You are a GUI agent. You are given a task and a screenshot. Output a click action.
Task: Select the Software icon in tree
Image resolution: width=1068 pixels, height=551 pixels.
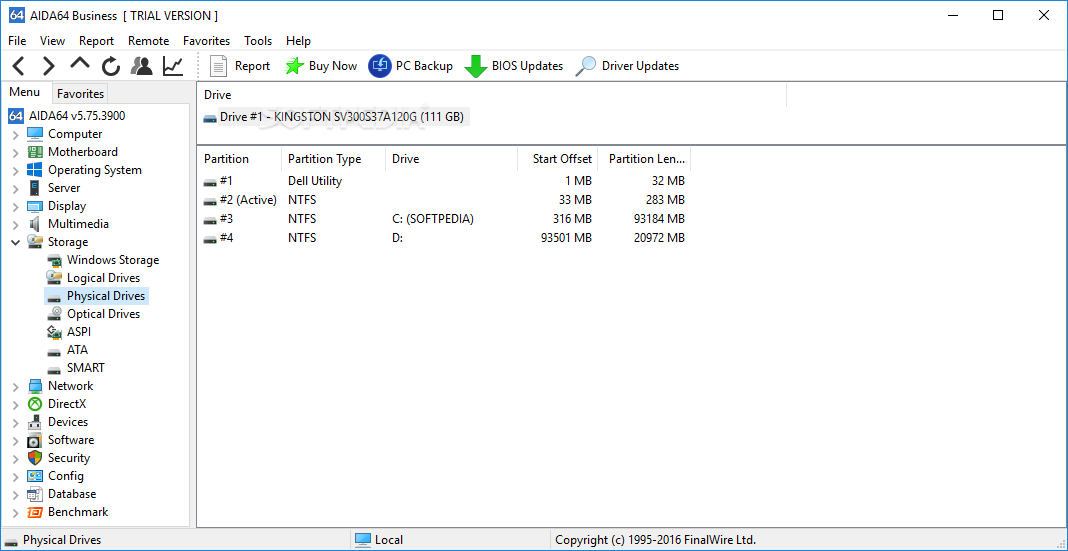tap(35, 440)
